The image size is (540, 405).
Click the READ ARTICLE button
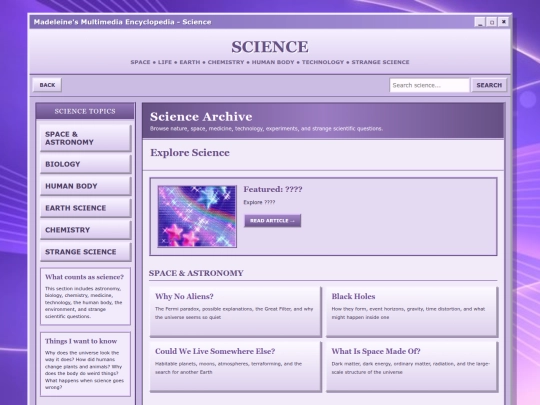[272, 221]
